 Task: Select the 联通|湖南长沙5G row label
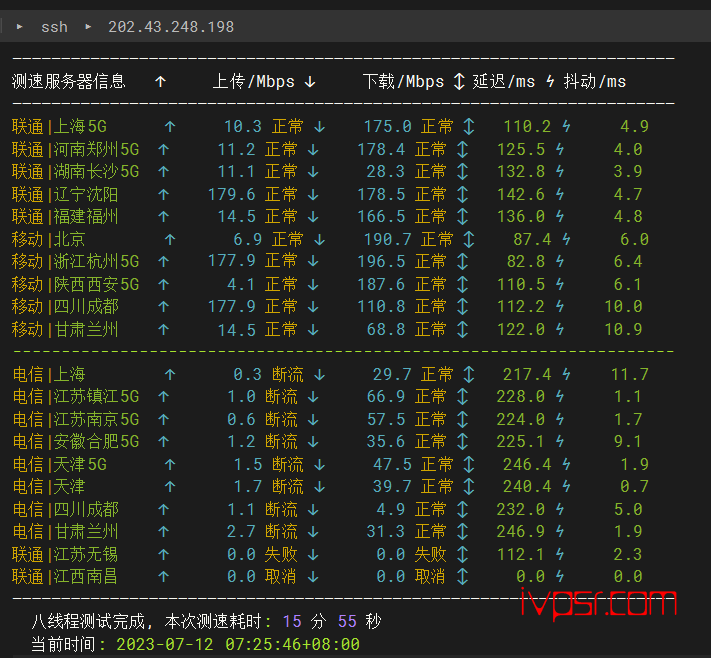76,171
